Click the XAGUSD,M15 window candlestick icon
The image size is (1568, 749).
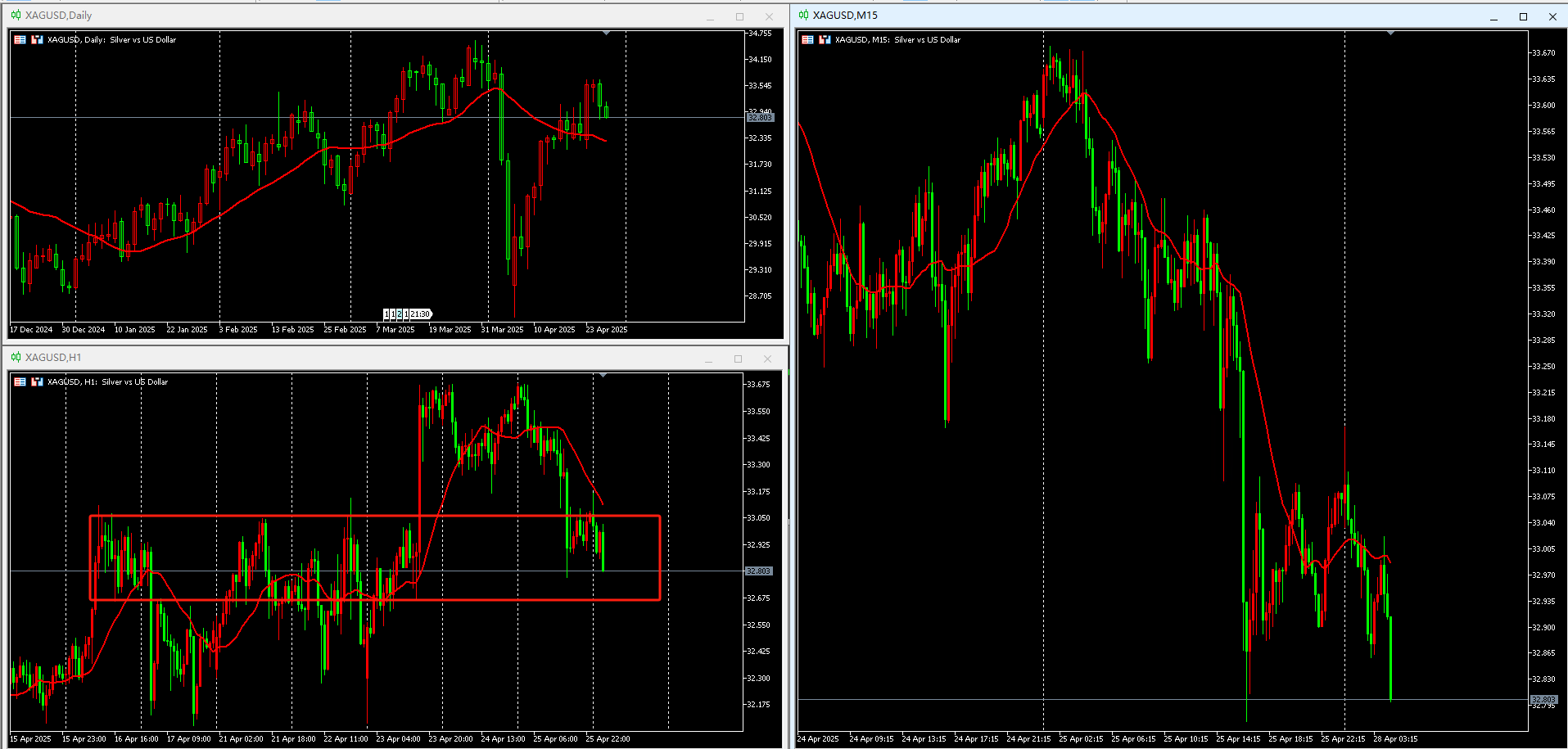click(x=803, y=15)
